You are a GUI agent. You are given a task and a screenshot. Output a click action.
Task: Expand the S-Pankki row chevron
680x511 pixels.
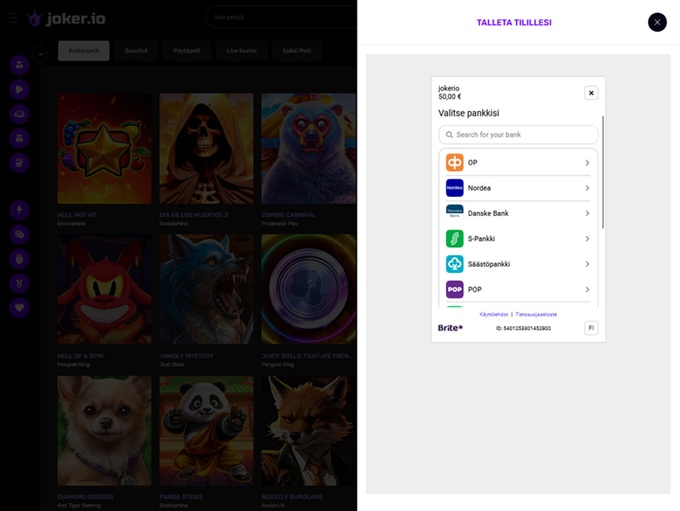tap(587, 239)
